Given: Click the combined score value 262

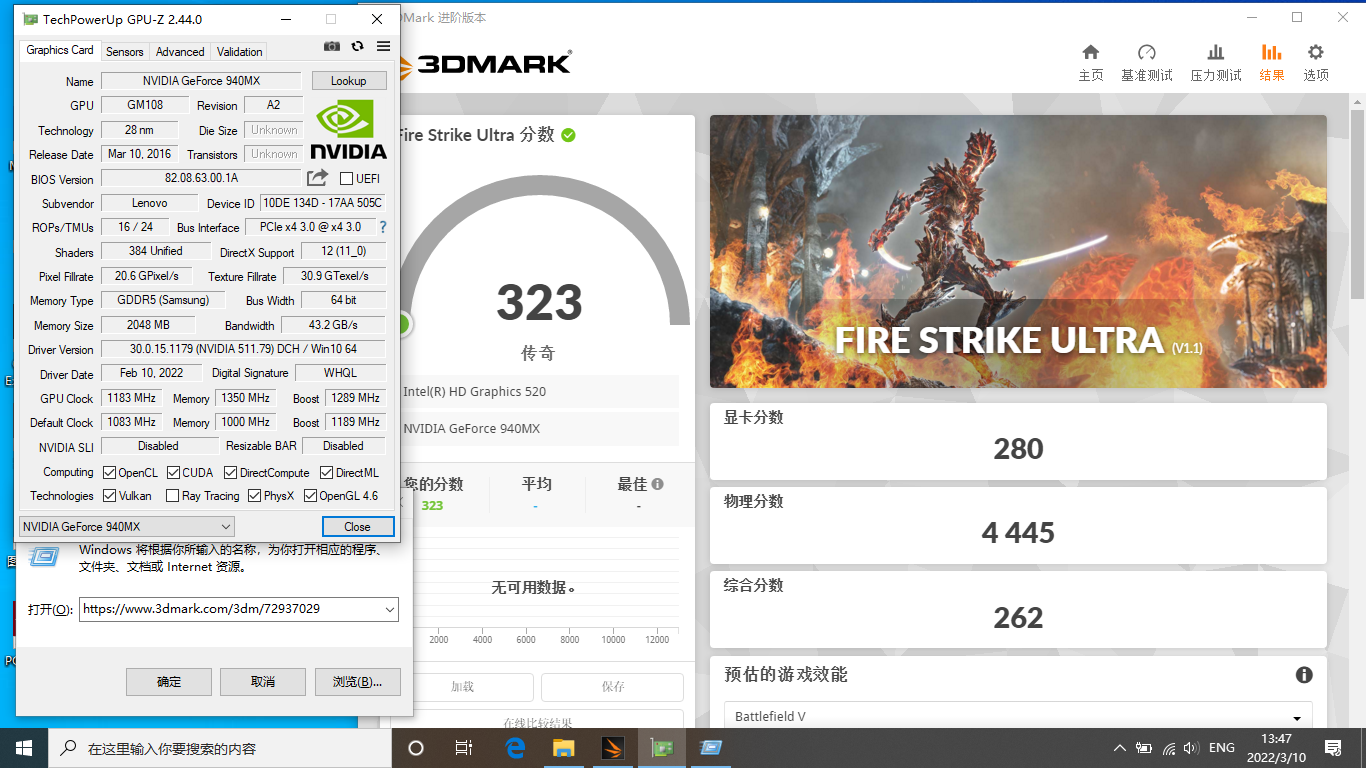Looking at the screenshot, I should 1018,618.
